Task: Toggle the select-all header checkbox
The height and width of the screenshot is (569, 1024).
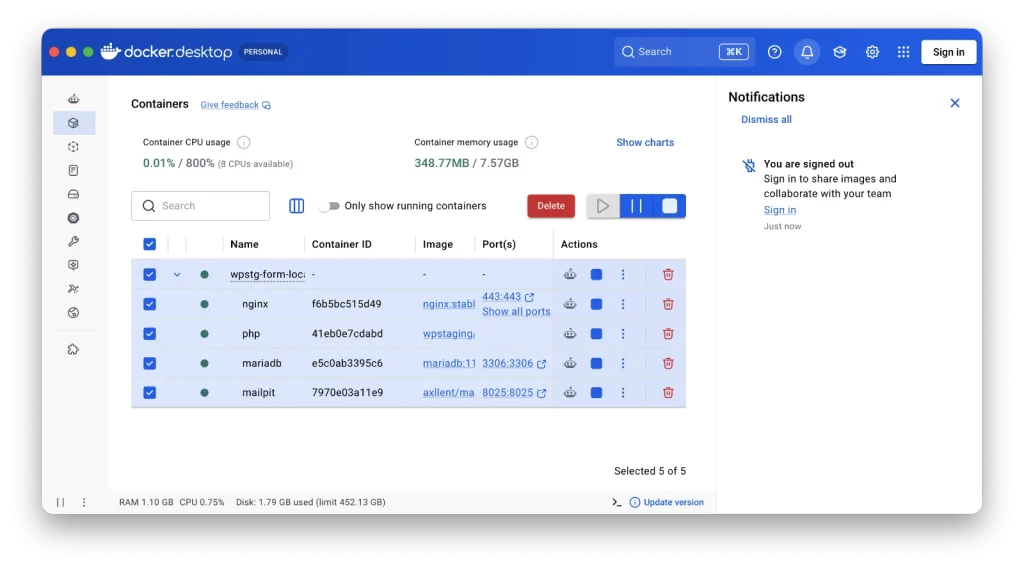Action: point(150,244)
